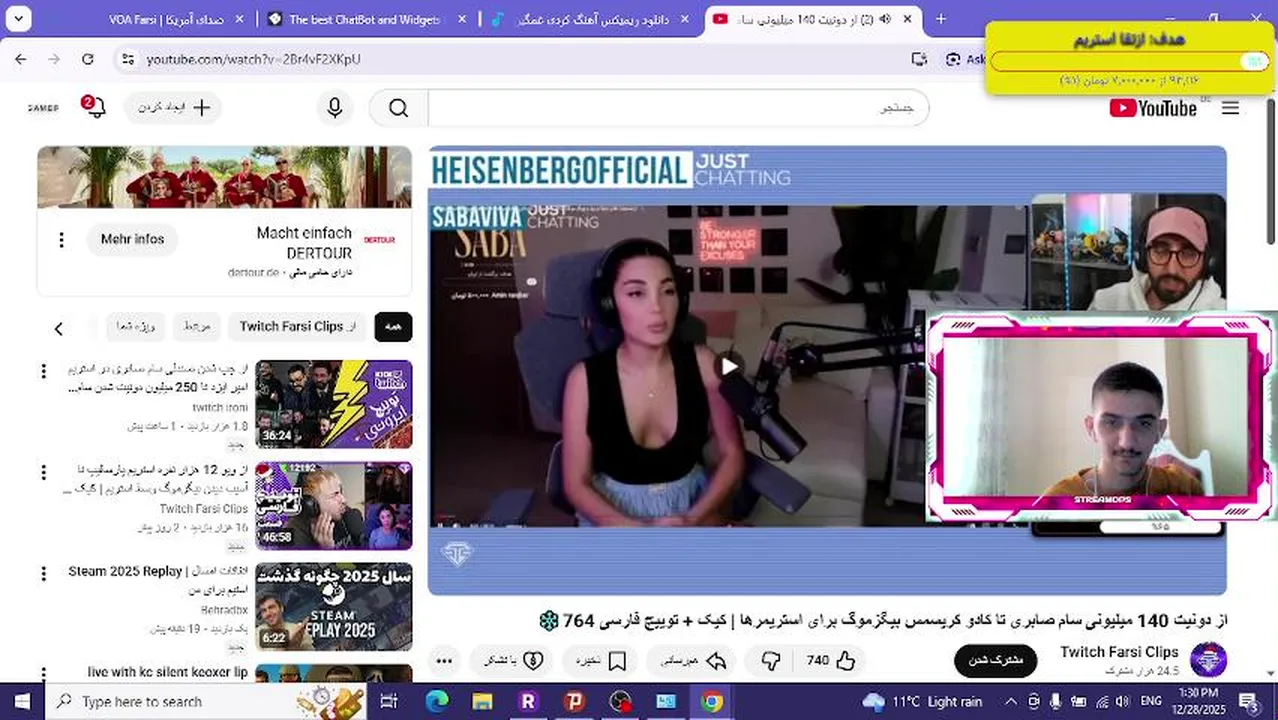The image size is (1278, 720).
Task: Click the Mehr infos ad button
Action: coord(132,239)
